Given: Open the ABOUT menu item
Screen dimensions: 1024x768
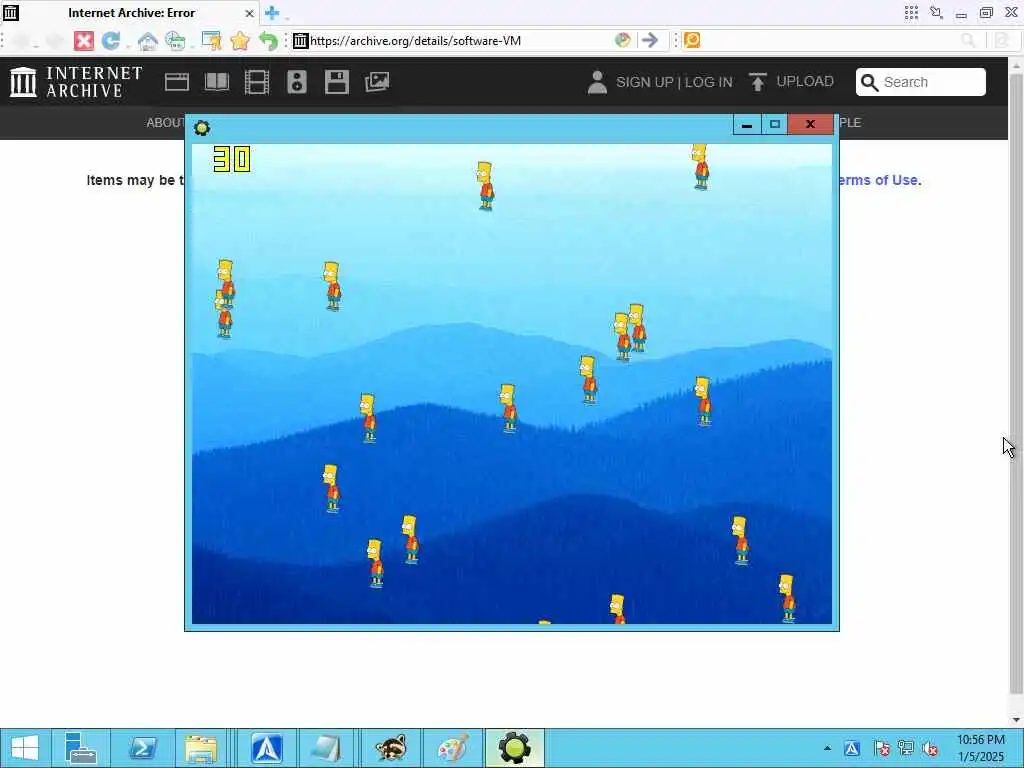Looking at the screenshot, I should [165, 123].
